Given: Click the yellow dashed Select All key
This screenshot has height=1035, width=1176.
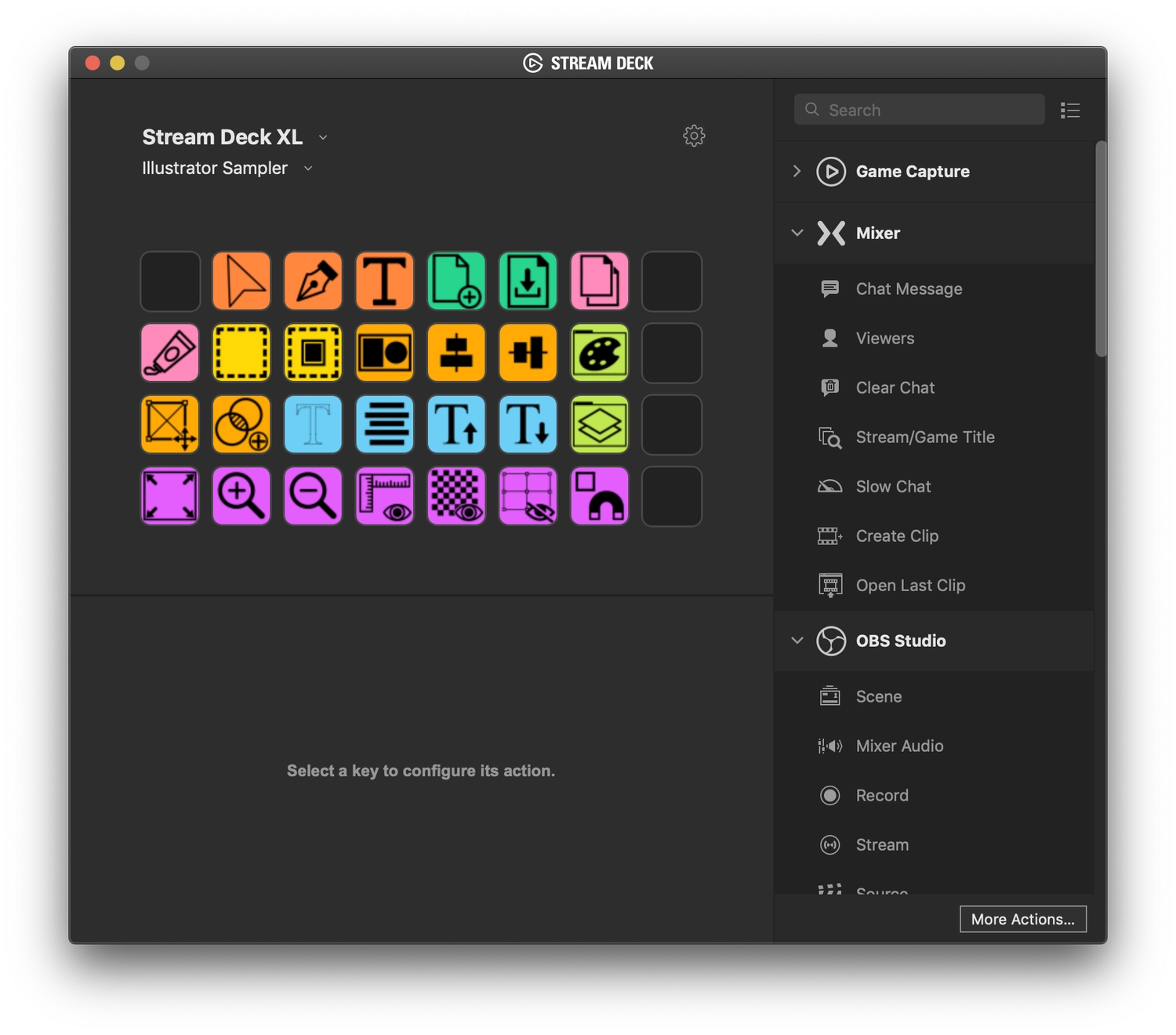Looking at the screenshot, I should coord(241,353).
